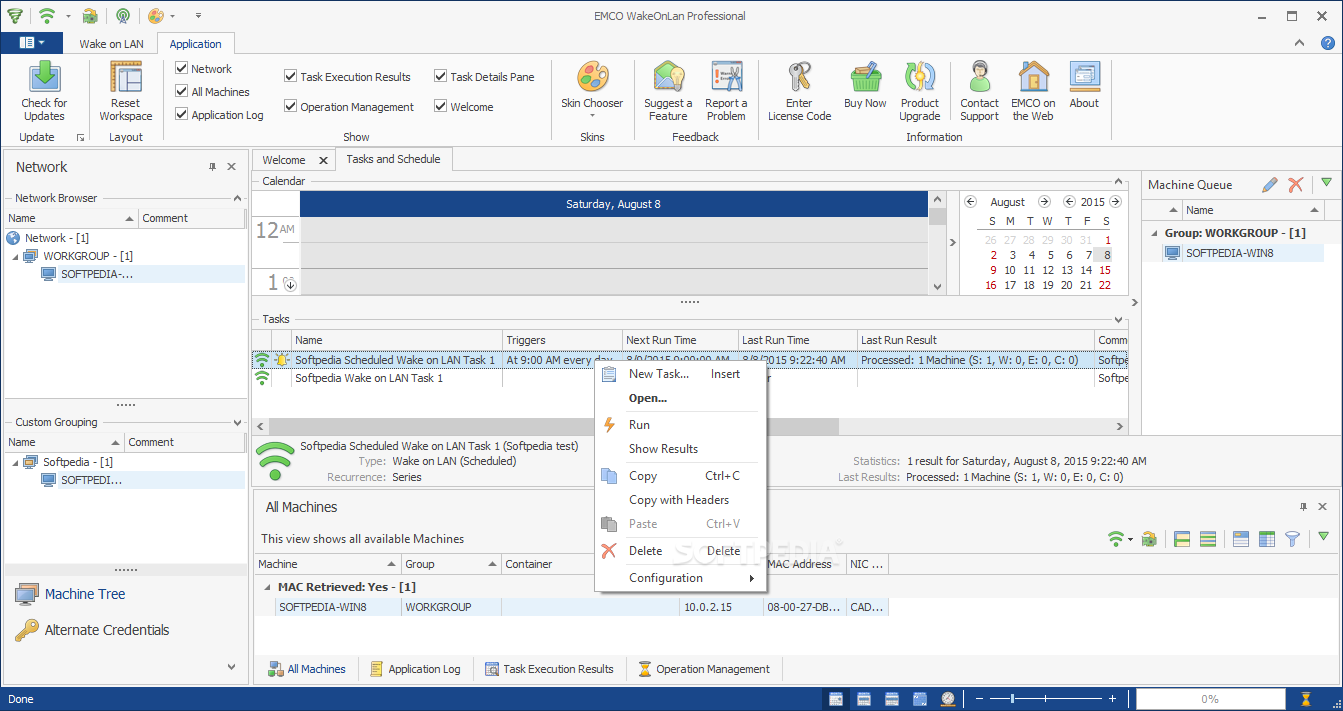Click the timeline clock view icon in status bar

click(x=948, y=699)
